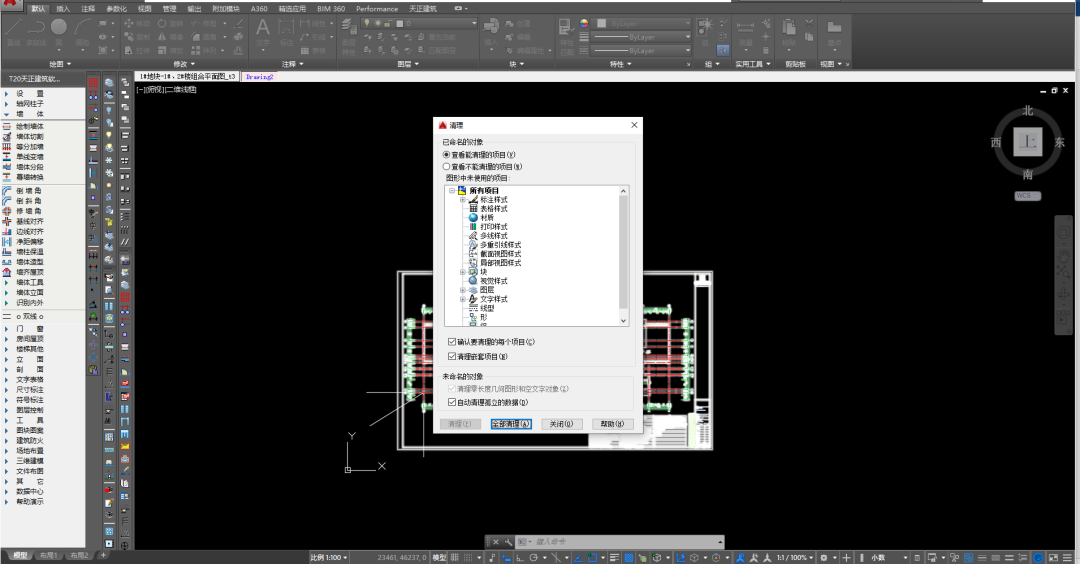Click the 倒墙角 tool icon
The image size is (1080, 564).
tap(7, 190)
